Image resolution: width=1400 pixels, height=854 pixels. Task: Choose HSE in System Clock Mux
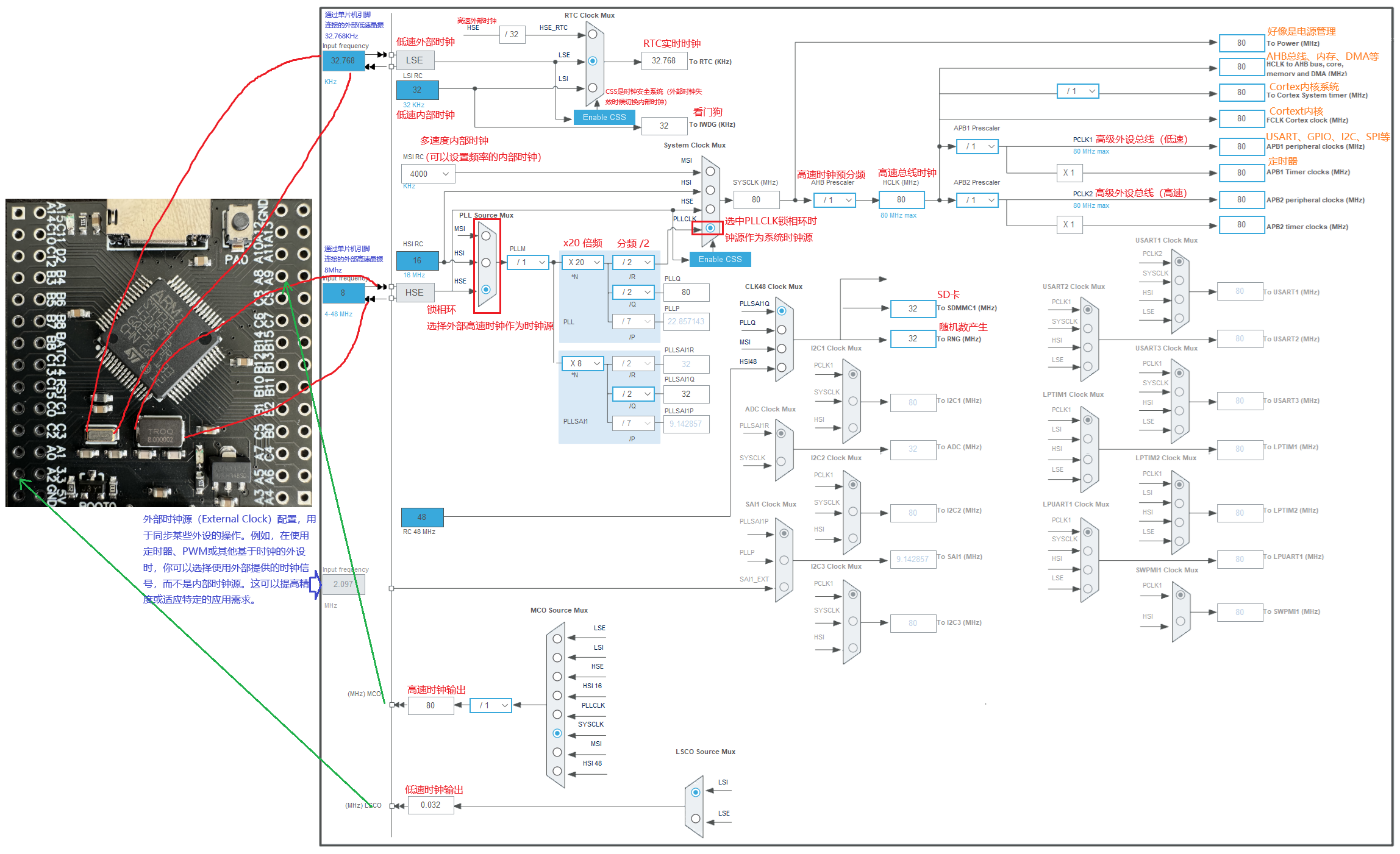(710, 209)
